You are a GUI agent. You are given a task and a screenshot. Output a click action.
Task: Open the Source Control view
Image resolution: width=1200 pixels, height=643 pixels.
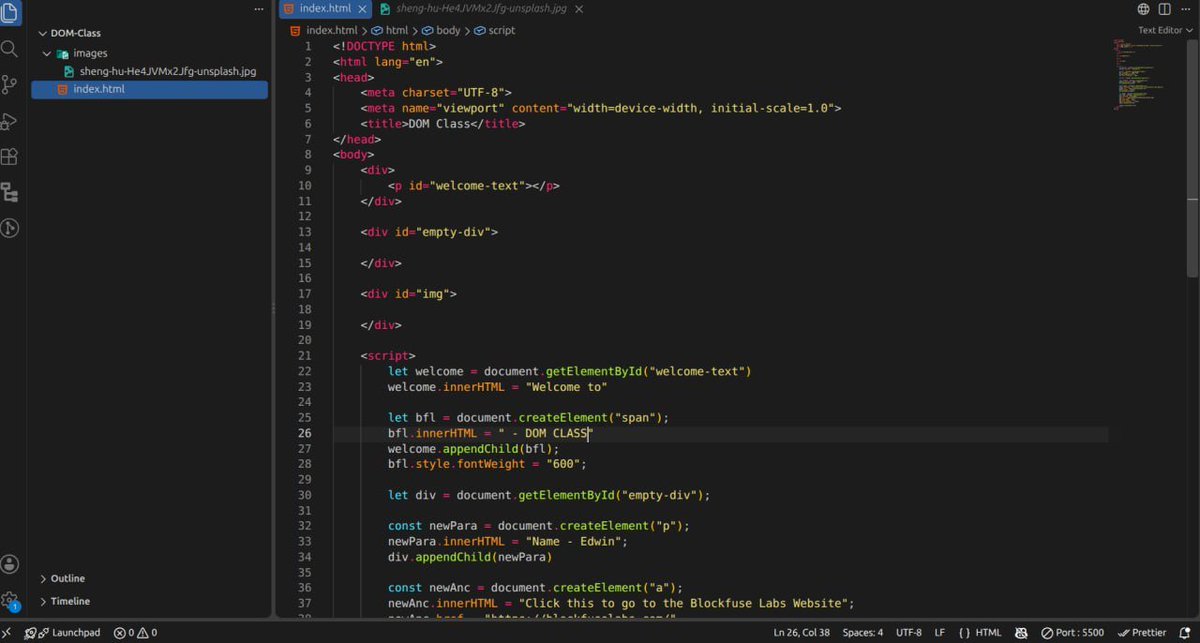tap(10, 84)
